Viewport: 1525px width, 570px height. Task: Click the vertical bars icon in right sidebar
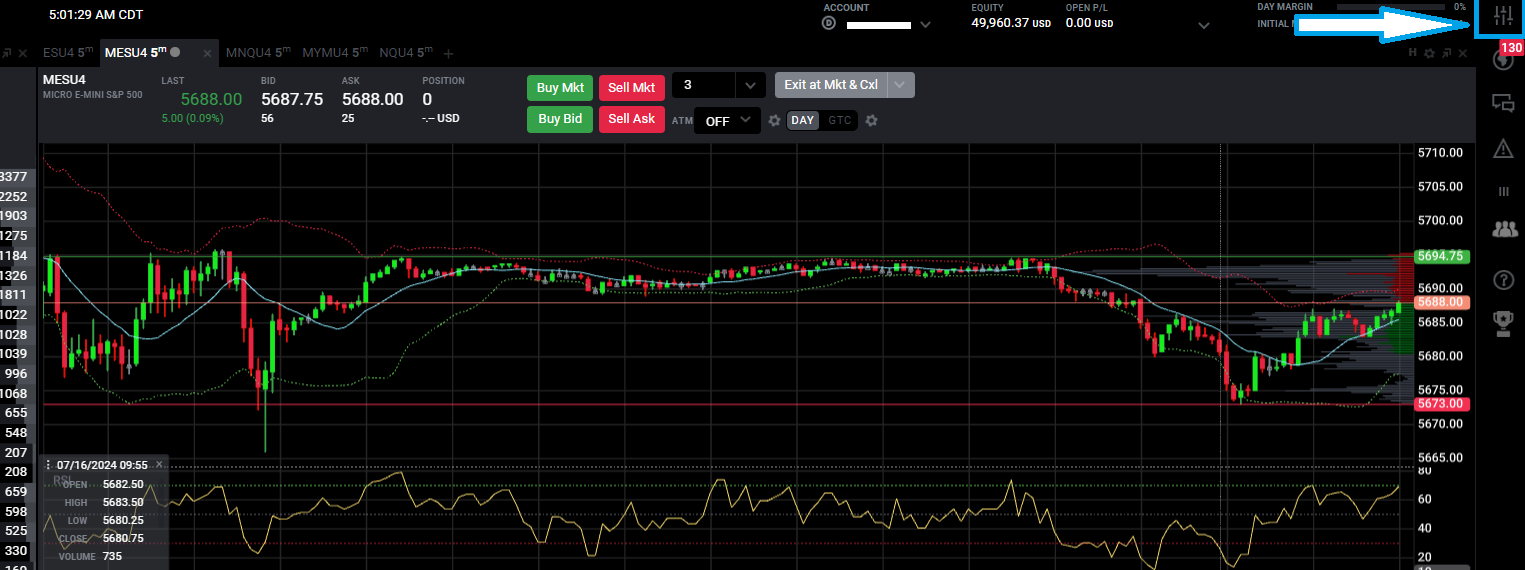1502,191
